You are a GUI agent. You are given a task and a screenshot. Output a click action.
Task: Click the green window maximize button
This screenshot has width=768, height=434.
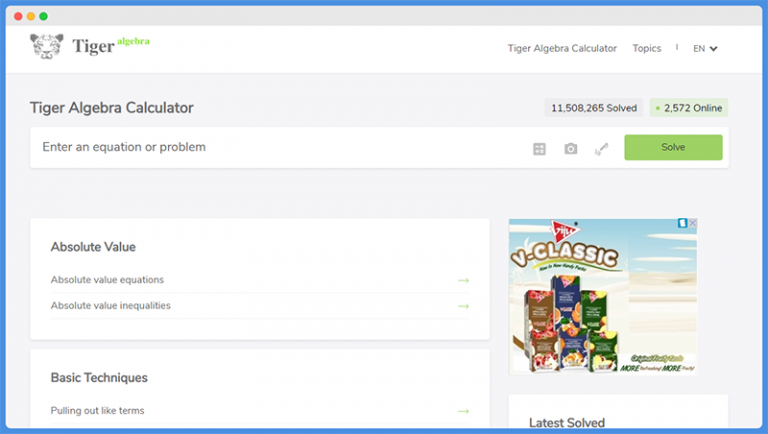point(44,16)
